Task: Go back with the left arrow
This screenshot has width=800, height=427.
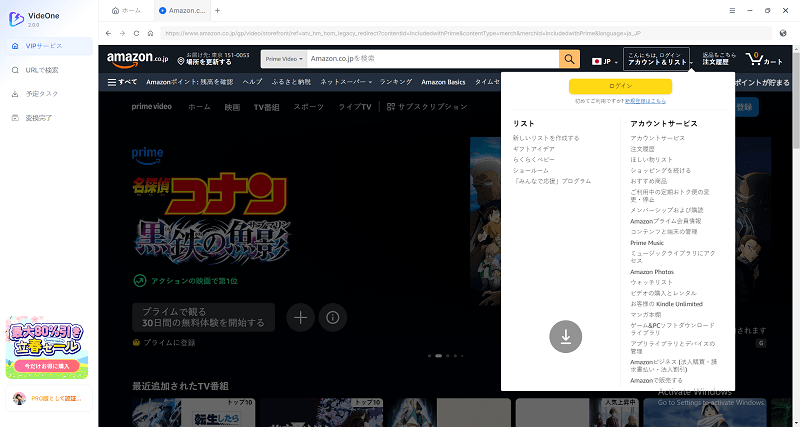Action: pos(108,33)
